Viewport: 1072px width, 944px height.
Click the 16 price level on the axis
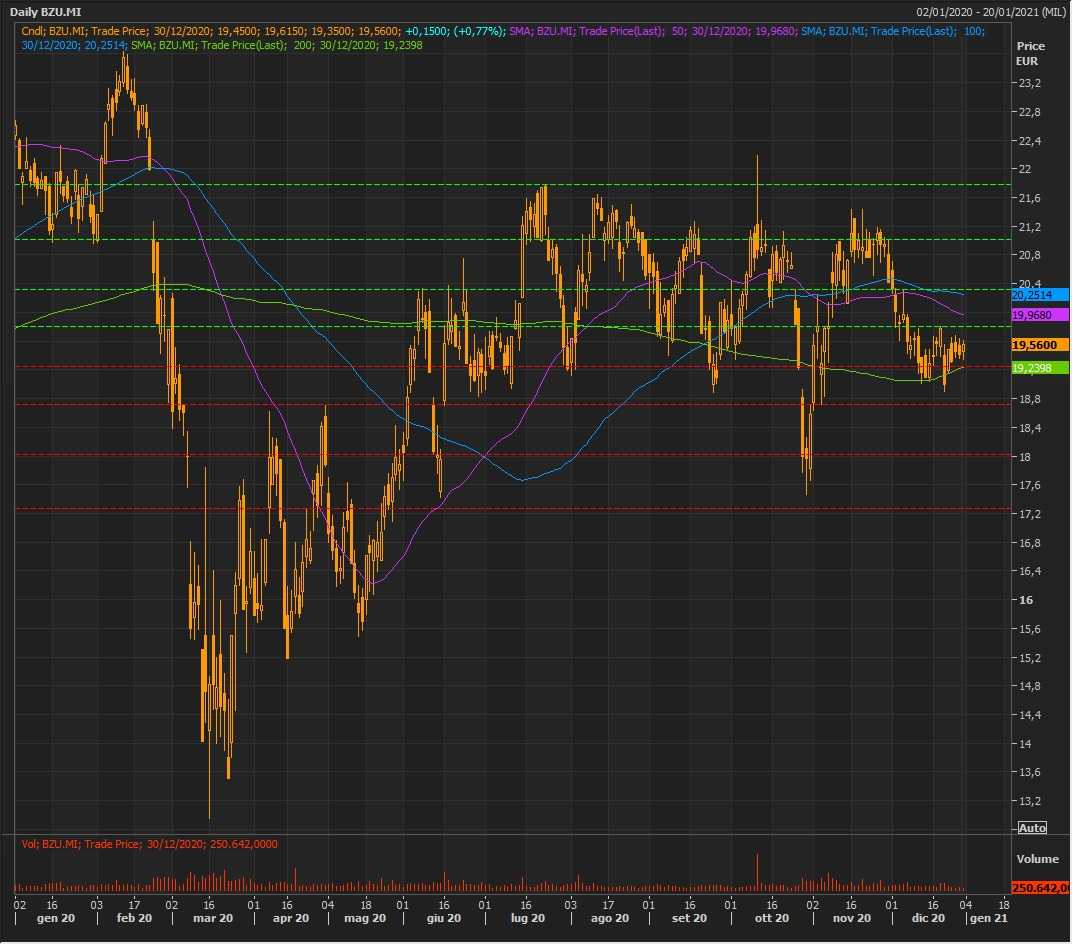pos(1024,600)
